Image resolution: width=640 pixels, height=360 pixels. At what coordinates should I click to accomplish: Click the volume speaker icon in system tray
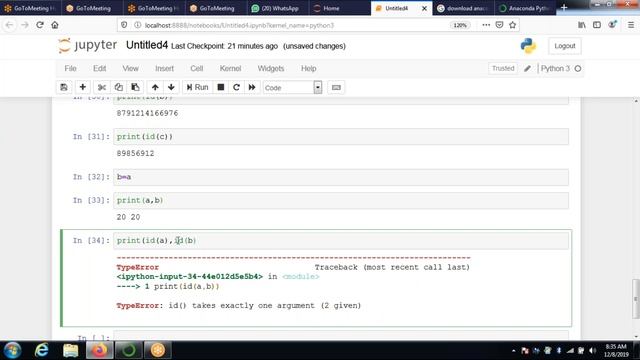pyautogui.click(x=592, y=351)
